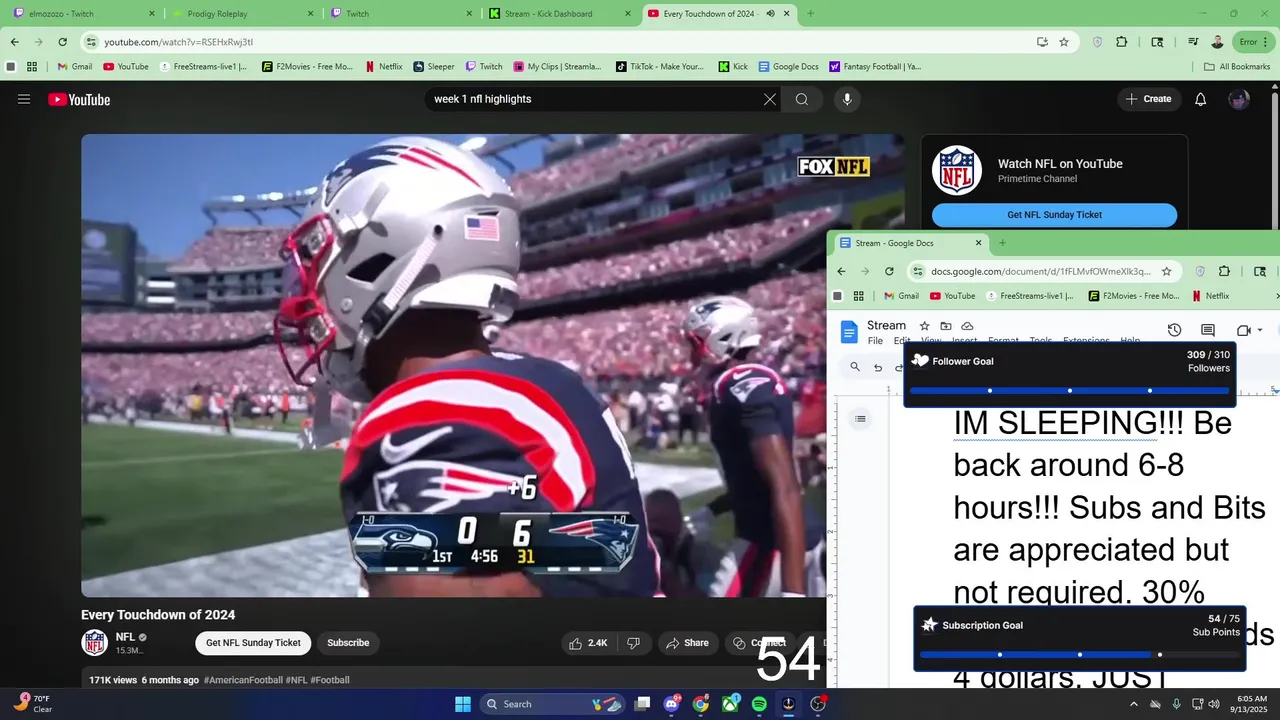Expand the Docs meeting camera dropdown arrow
The width and height of the screenshot is (1280, 720).
tap(1260, 330)
